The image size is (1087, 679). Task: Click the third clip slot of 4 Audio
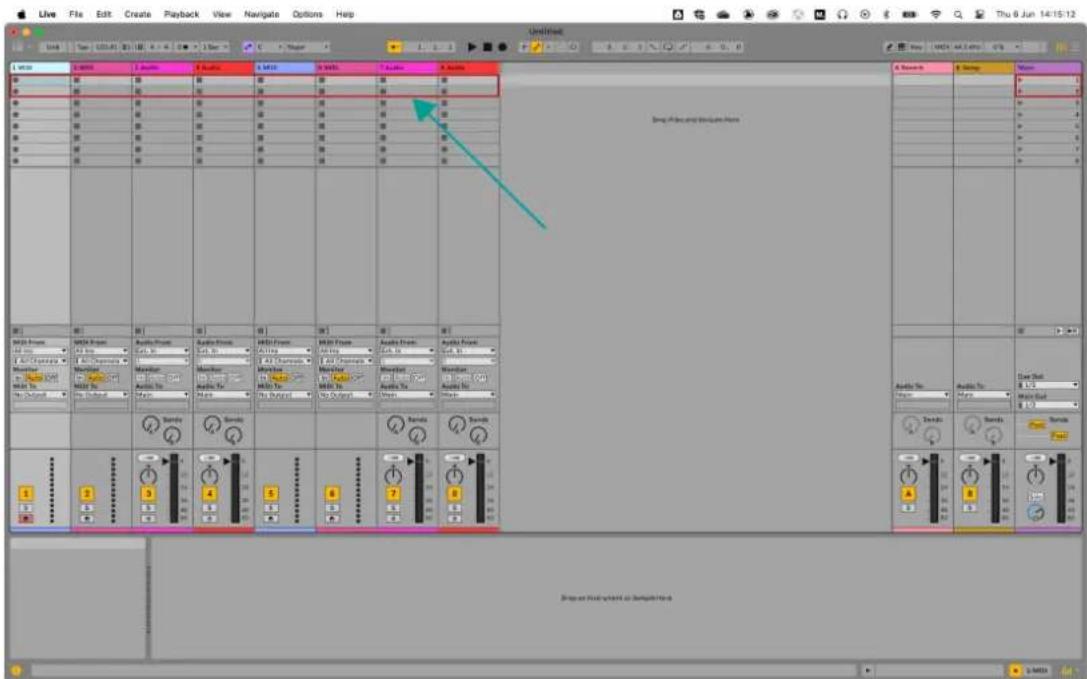(223, 103)
